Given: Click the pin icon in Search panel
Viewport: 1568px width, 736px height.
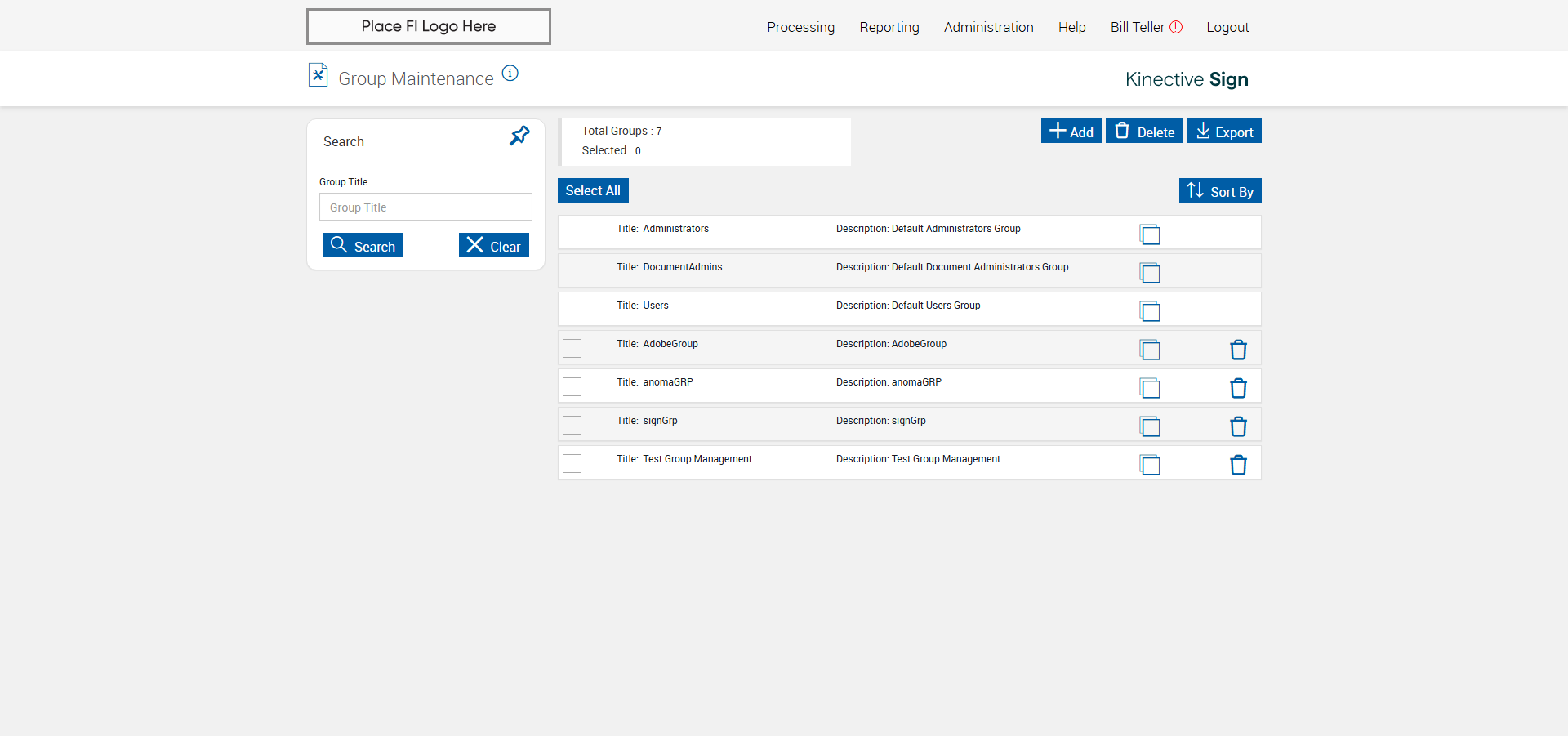Looking at the screenshot, I should coord(519,136).
